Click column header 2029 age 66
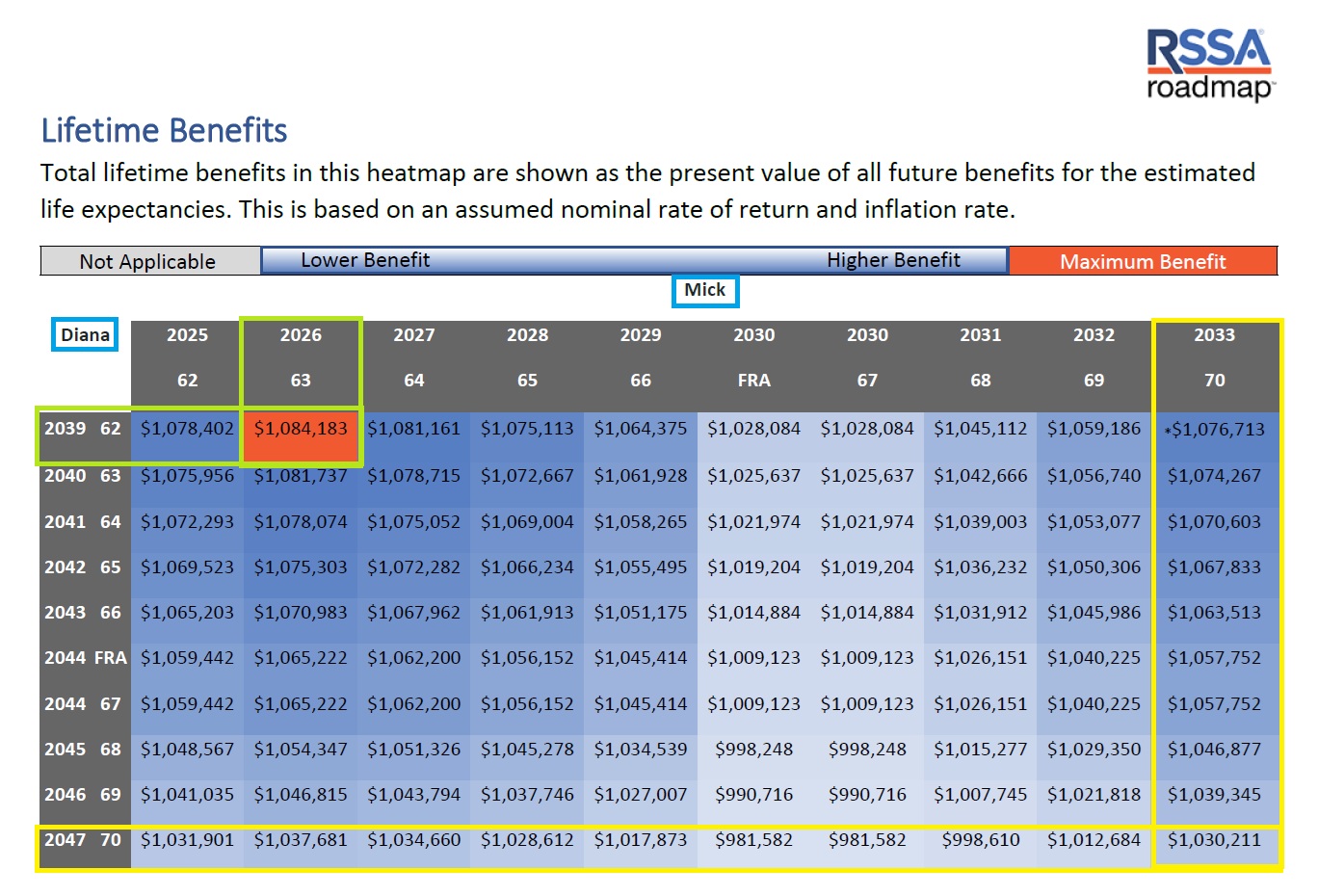 point(641,358)
